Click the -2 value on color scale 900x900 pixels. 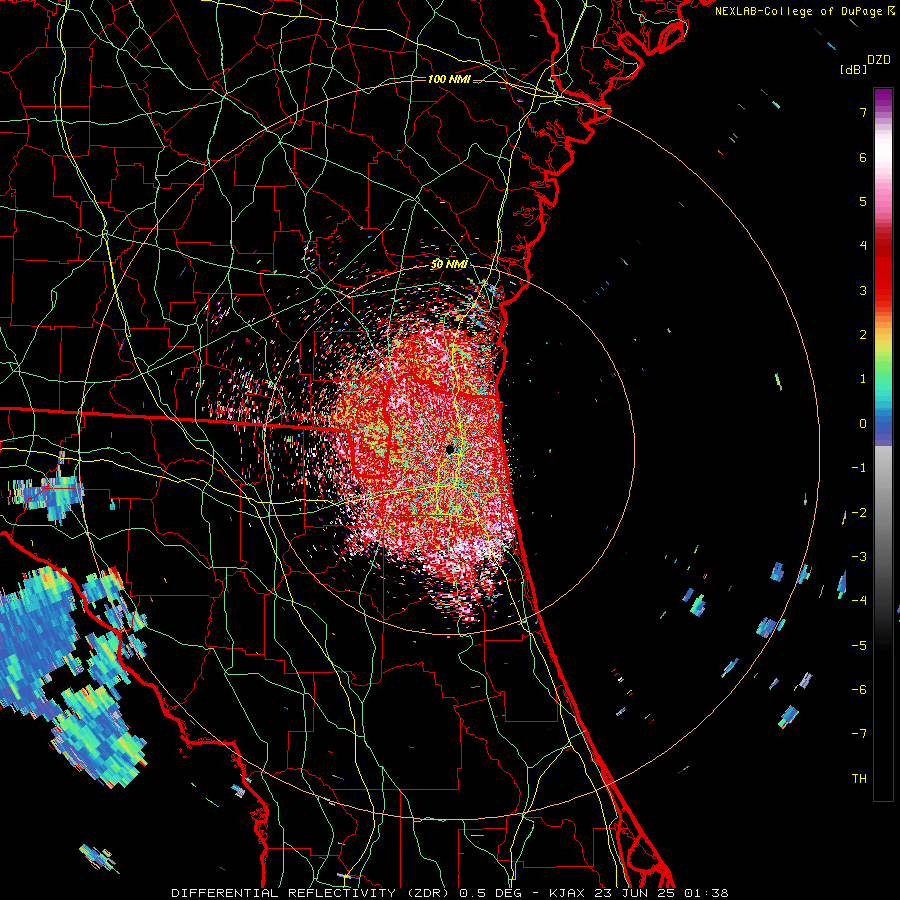tap(859, 512)
